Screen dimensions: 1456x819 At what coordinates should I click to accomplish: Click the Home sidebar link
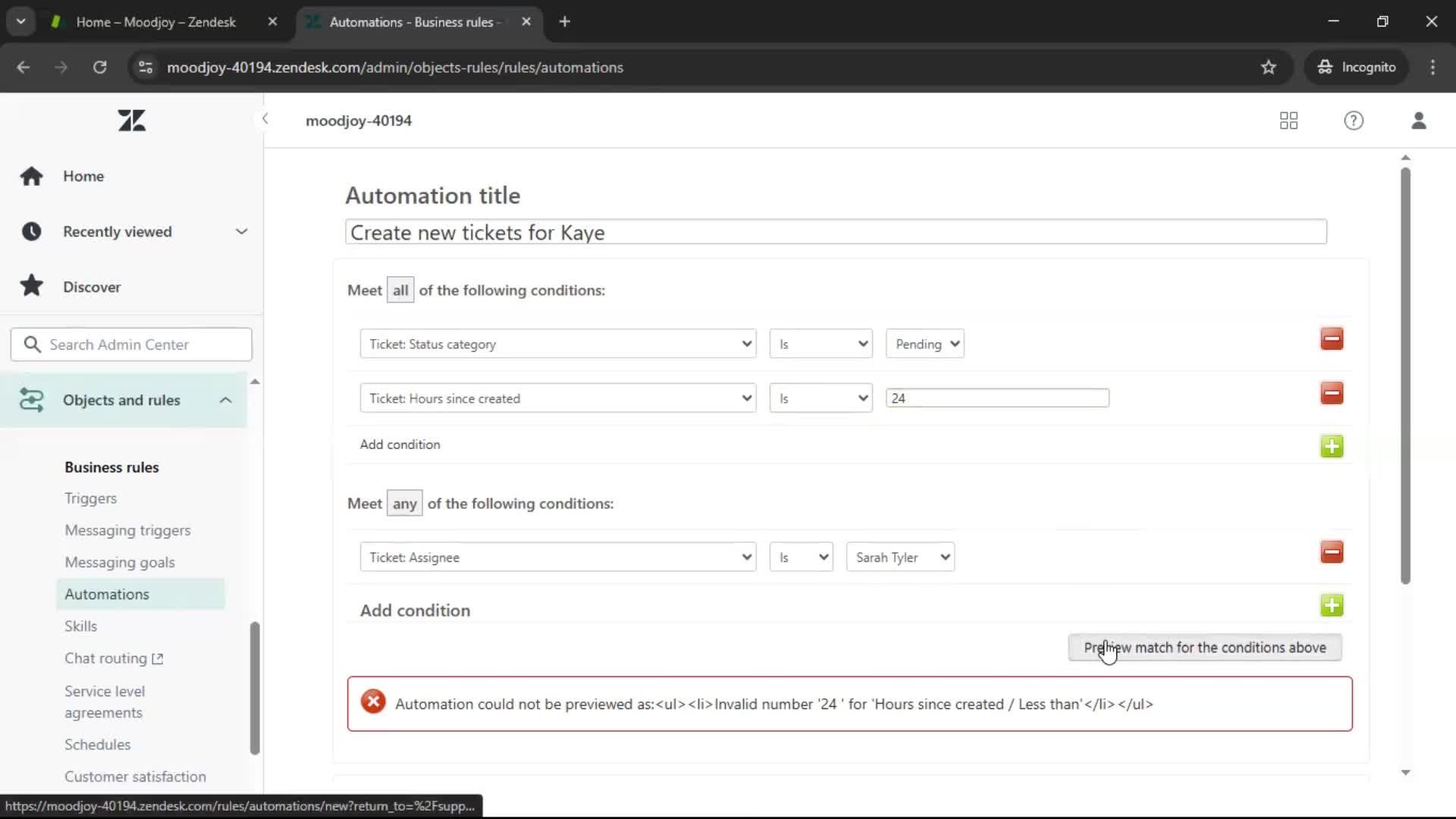pos(83,176)
